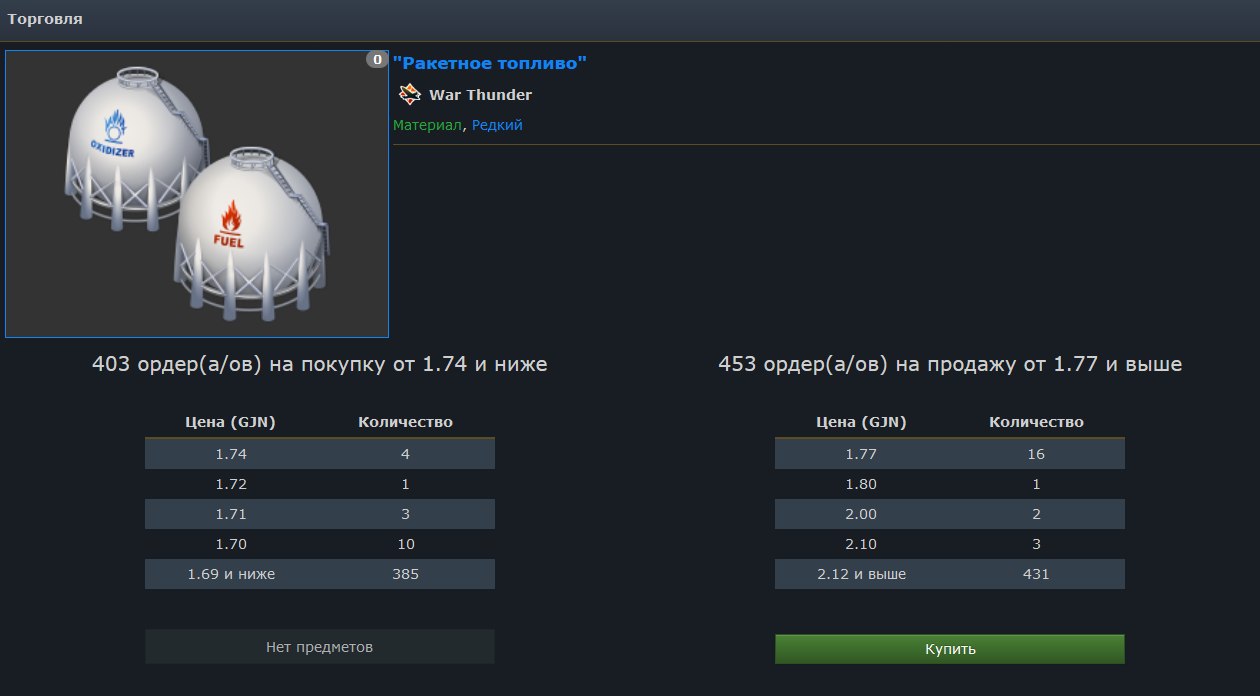Select the Материал tag

pyautogui.click(x=428, y=125)
